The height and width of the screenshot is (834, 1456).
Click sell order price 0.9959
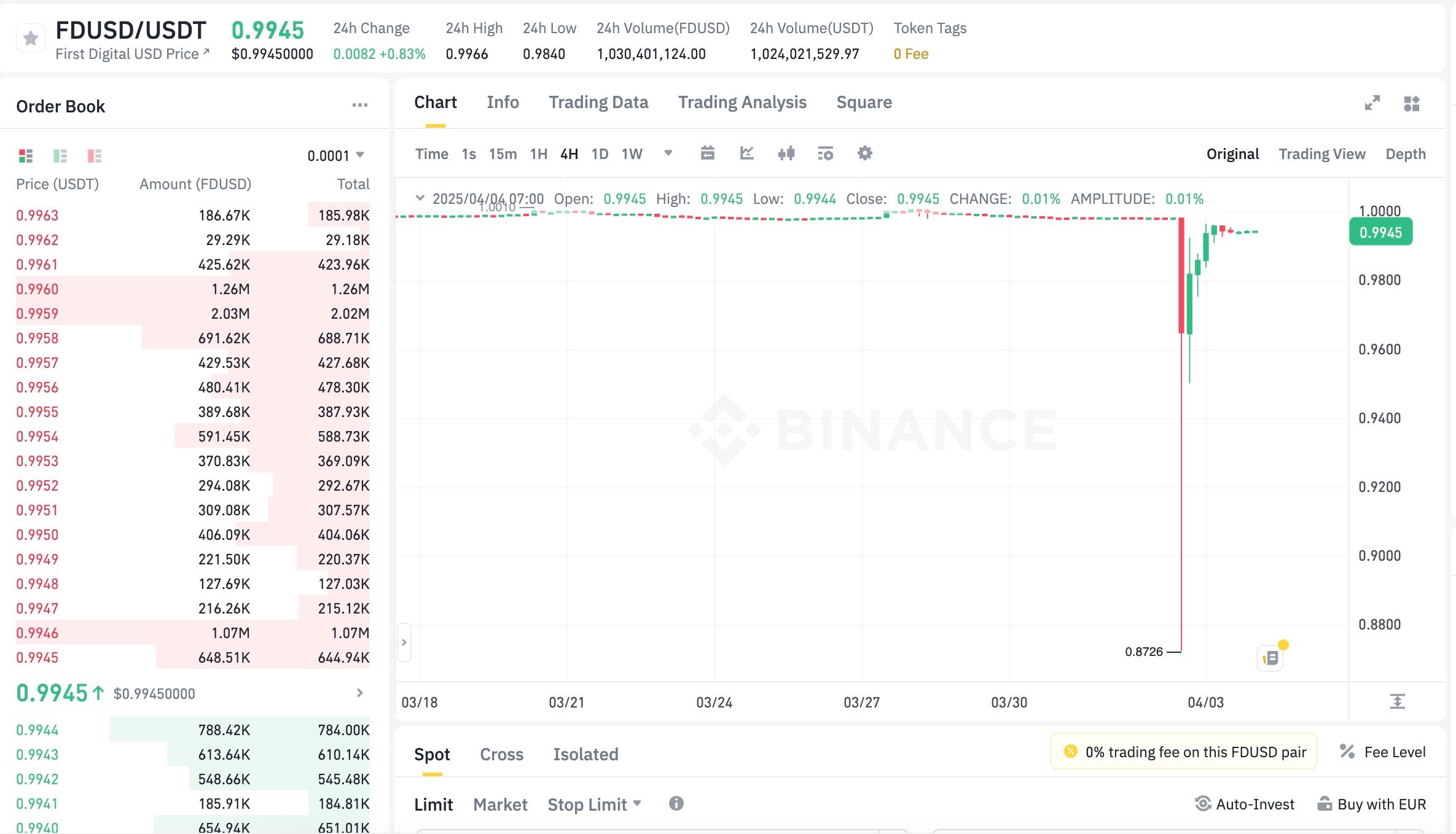[37, 314]
